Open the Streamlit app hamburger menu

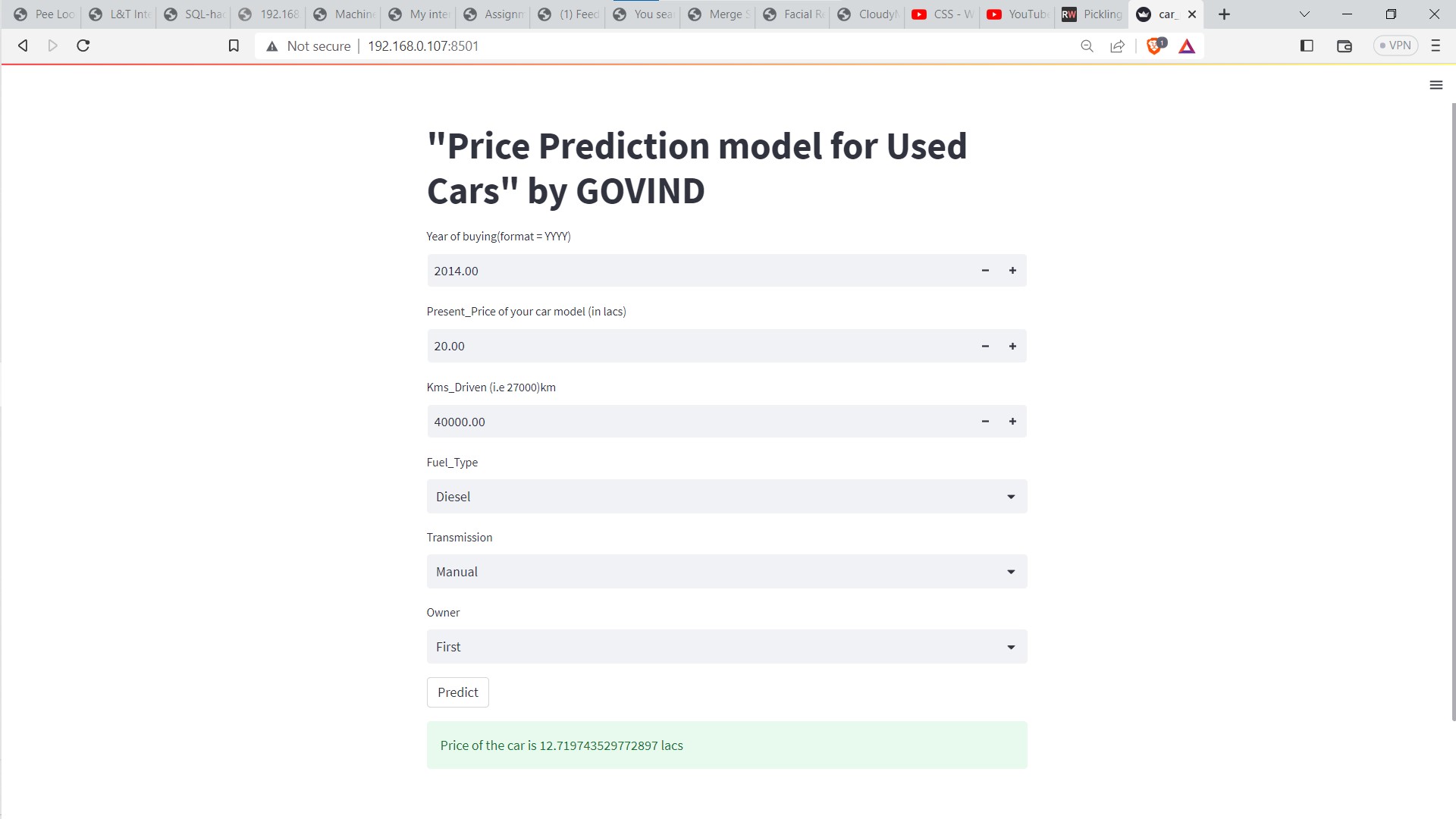click(1436, 85)
